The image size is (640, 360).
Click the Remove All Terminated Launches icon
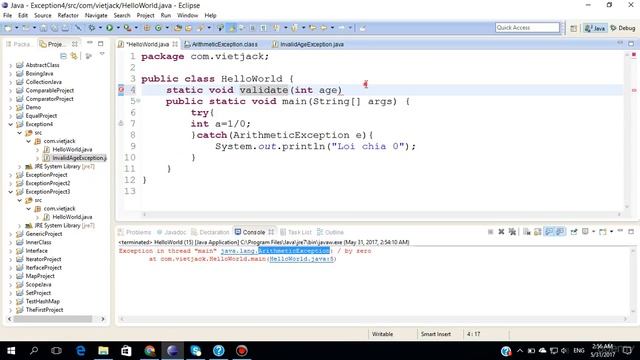point(512,232)
